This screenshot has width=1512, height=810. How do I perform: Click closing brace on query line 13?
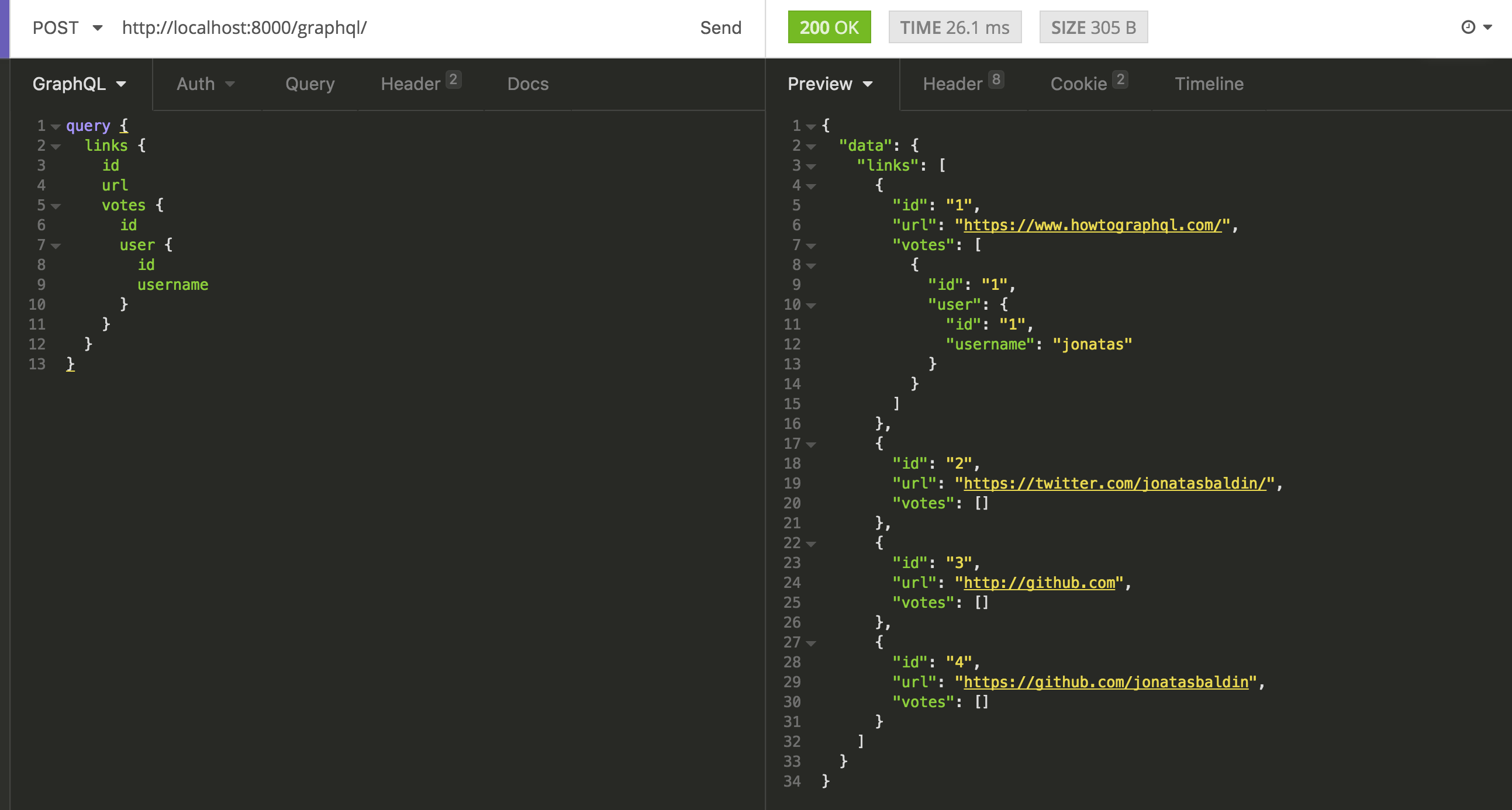tap(70, 364)
